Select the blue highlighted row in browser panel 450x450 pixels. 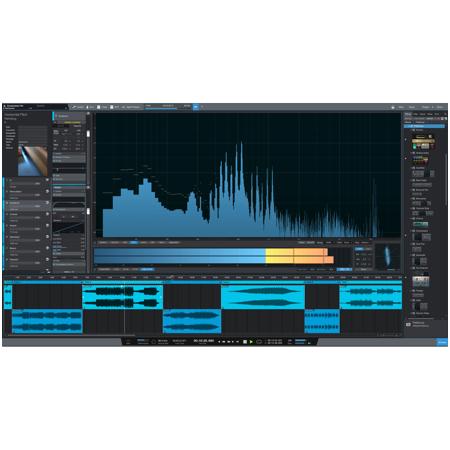coord(424,126)
